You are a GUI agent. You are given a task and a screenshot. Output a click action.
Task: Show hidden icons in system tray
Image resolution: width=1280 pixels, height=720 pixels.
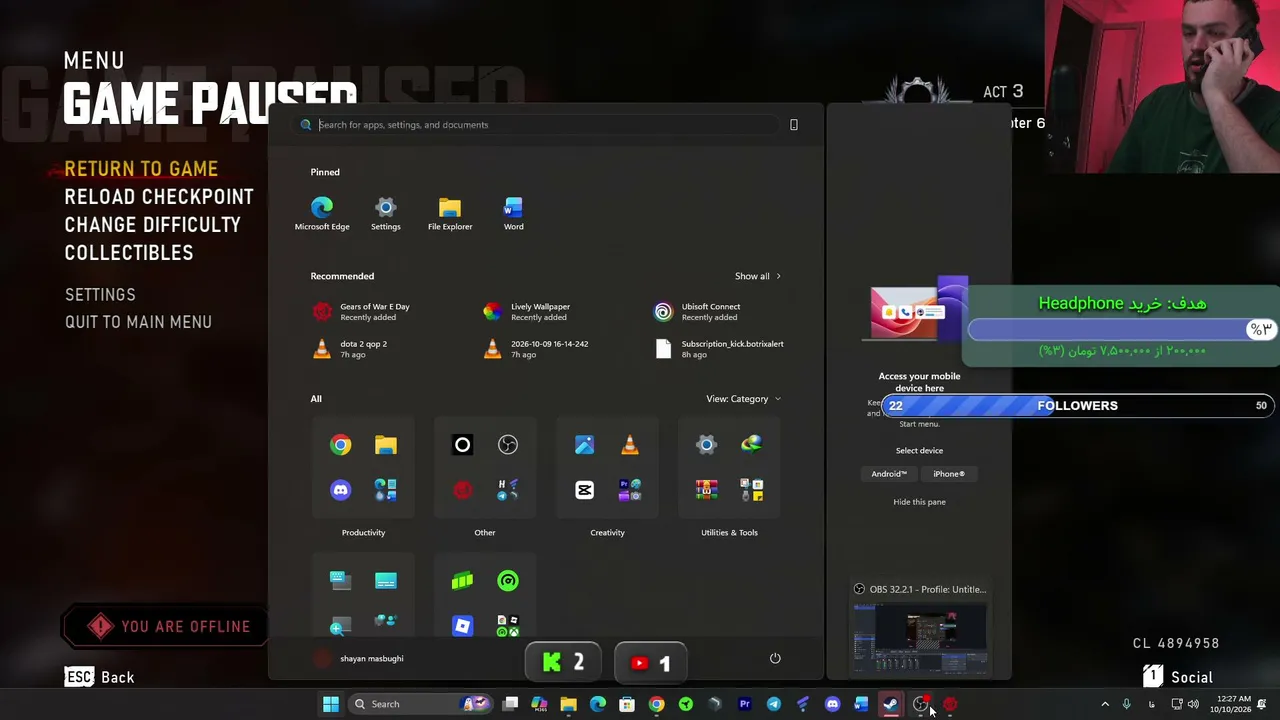[x=1105, y=704]
